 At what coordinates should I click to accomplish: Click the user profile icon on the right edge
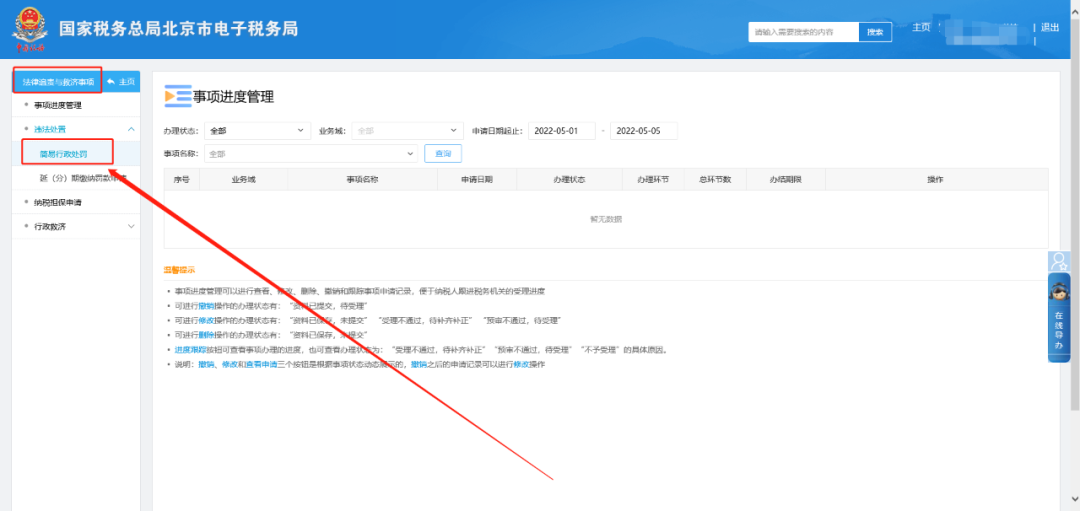coord(1059,262)
